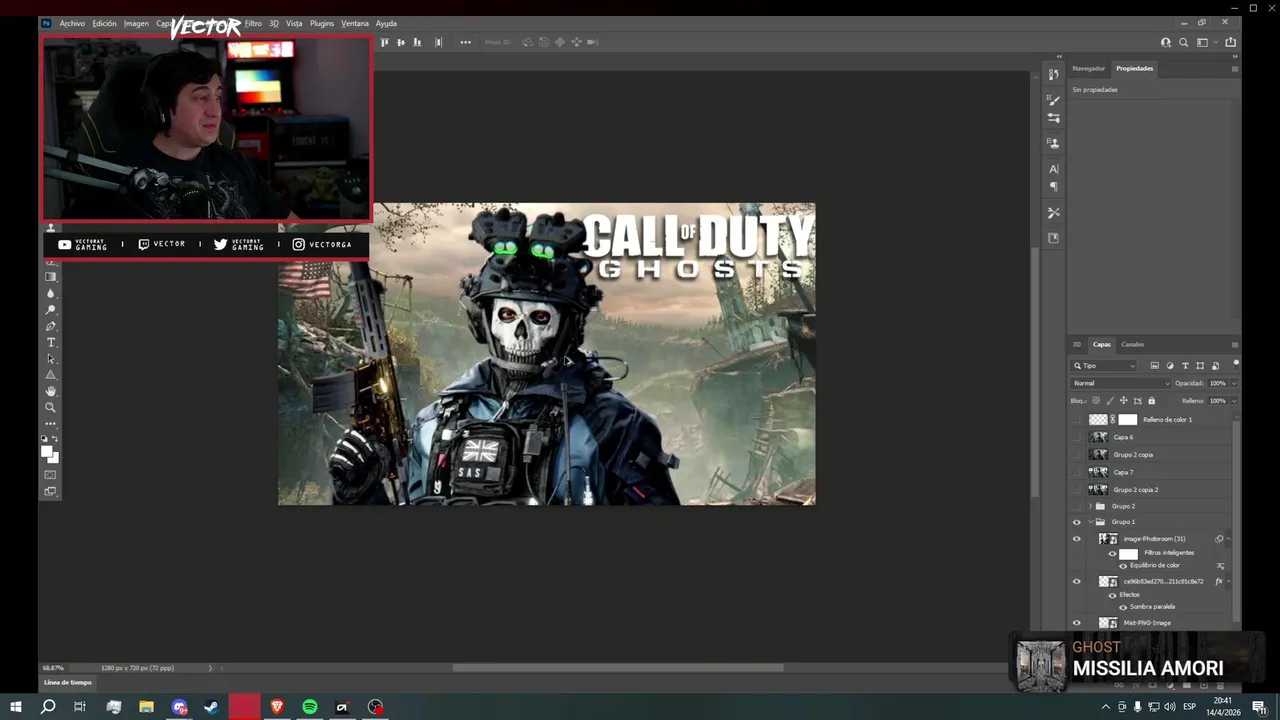Set the foreground color swatch
Image resolution: width=1280 pixels, height=720 pixels.
pyautogui.click(x=47, y=451)
